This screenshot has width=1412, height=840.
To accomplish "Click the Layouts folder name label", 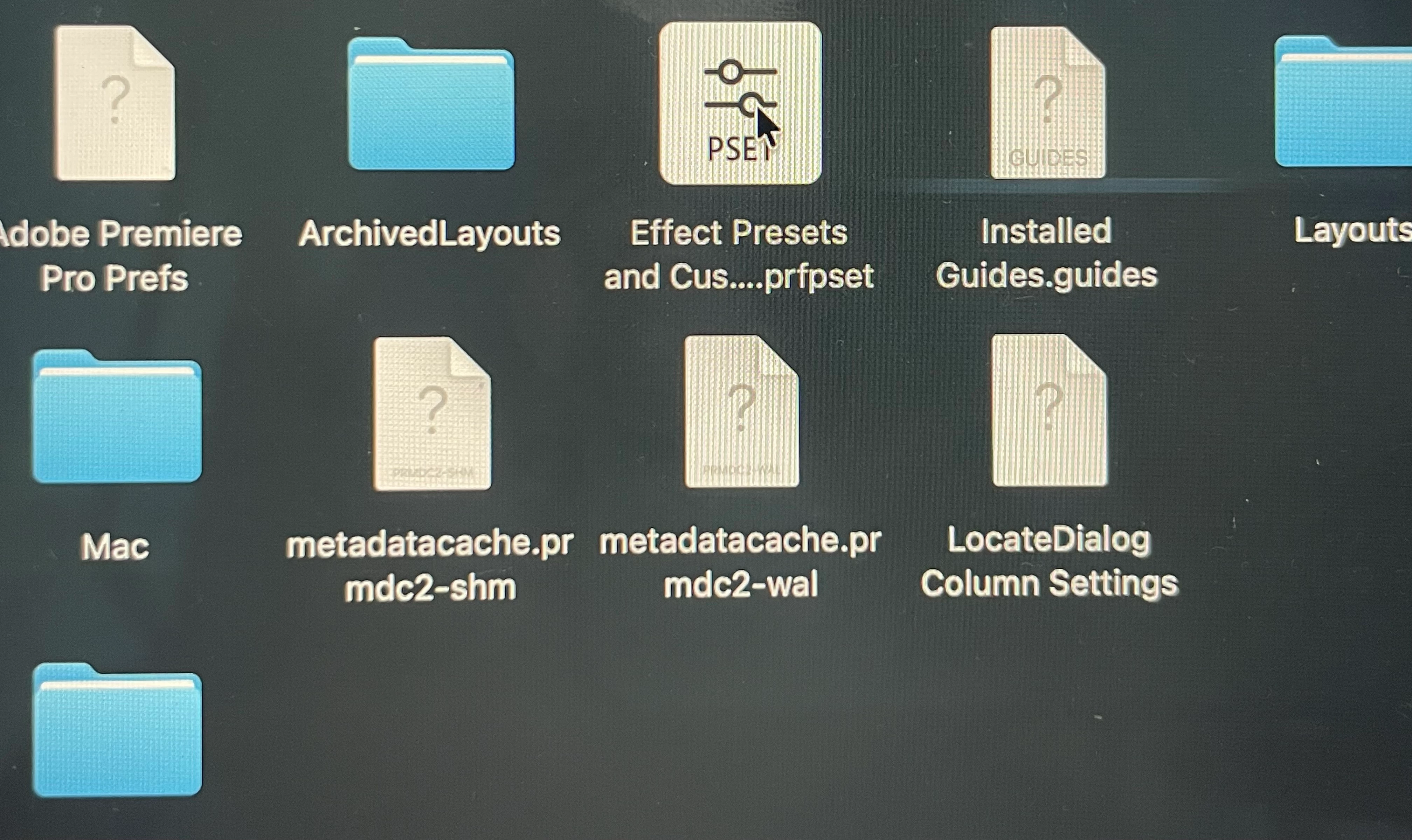I will click(x=1352, y=231).
